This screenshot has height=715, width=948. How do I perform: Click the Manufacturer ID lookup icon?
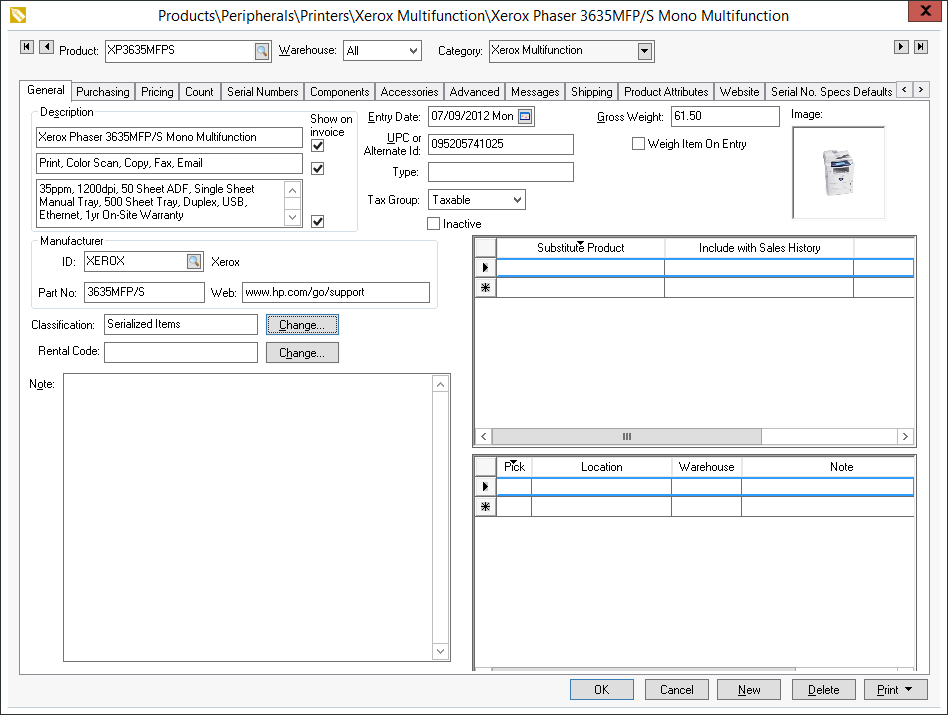click(x=194, y=262)
